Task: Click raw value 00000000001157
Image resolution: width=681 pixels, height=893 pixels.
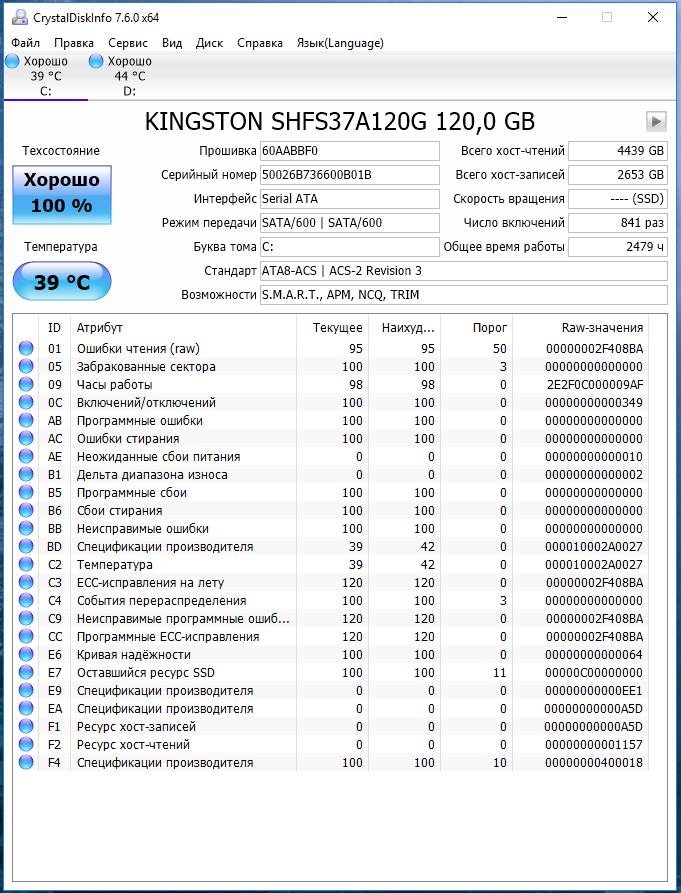Action: click(594, 744)
